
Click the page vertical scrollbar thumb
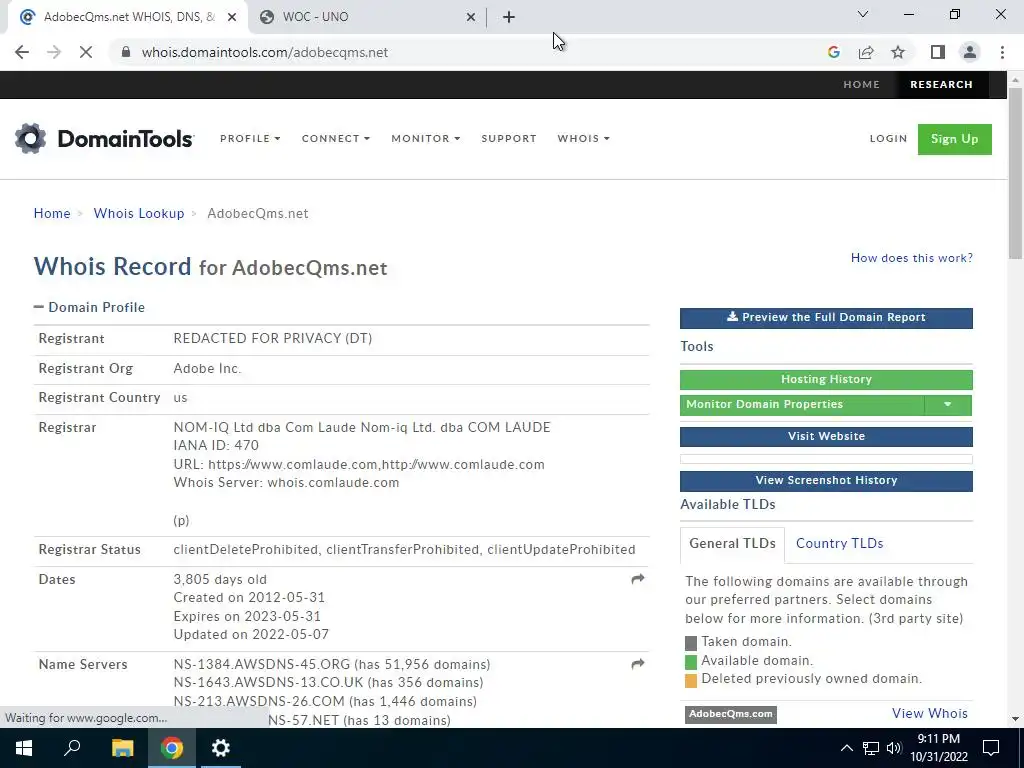click(x=1015, y=173)
